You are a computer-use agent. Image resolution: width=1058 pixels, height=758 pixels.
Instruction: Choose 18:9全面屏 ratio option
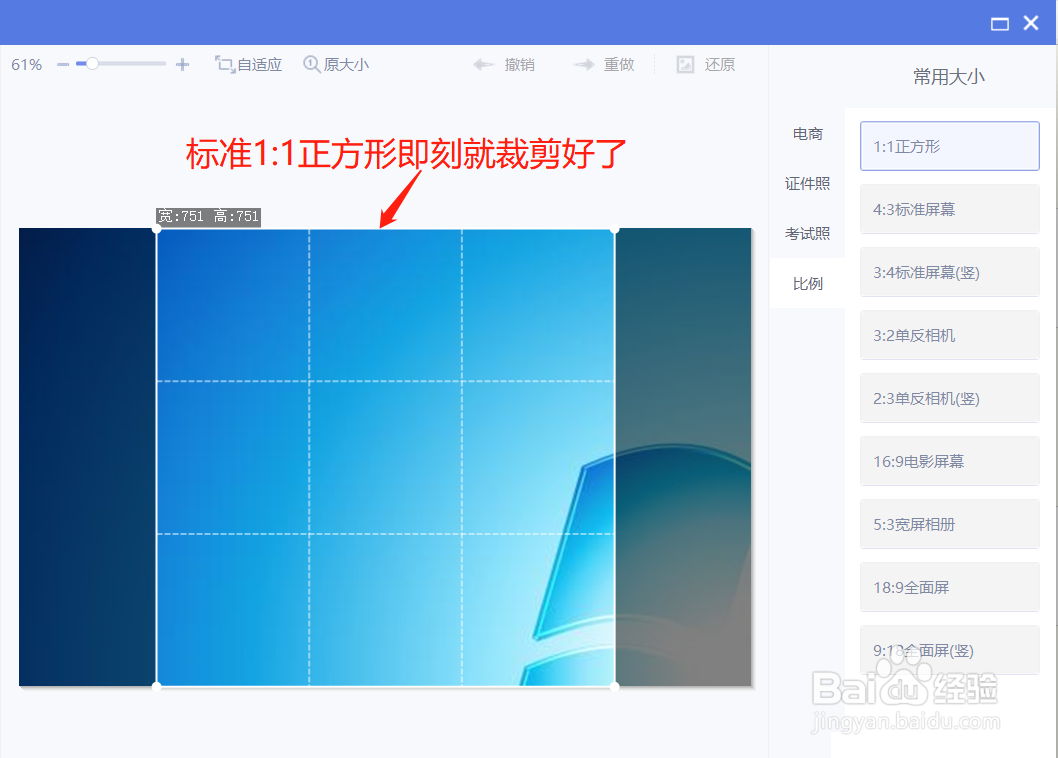[949, 587]
